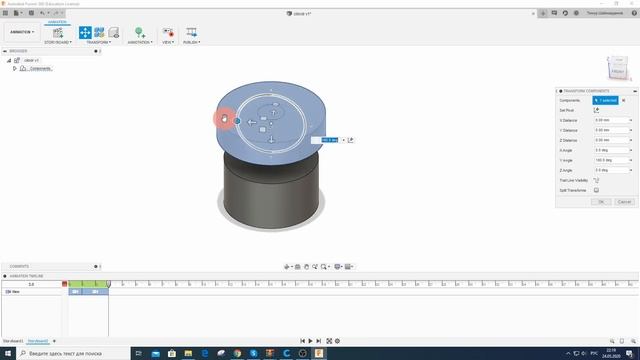Click the Zoom window icon
The width and height of the screenshot is (640, 360).
(324, 267)
